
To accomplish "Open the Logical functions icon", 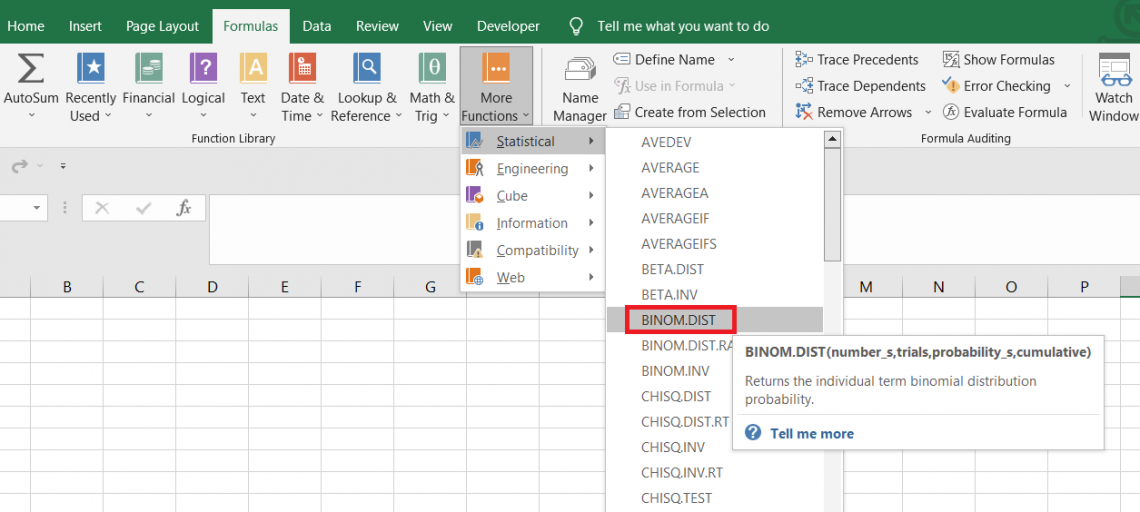I will pyautogui.click(x=203, y=69).
